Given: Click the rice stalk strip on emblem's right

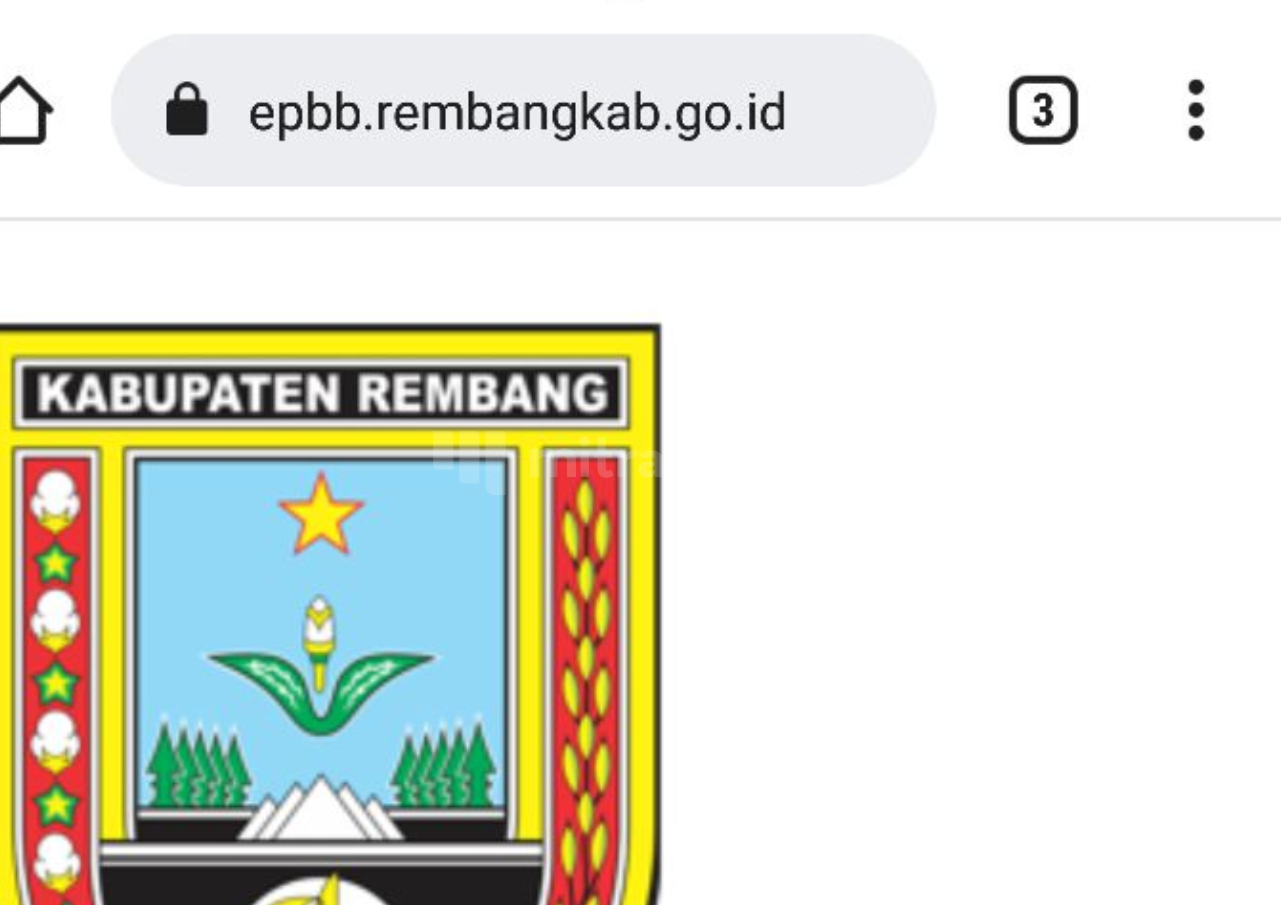Looking at the screenshot, I should (x=586, y=680).
